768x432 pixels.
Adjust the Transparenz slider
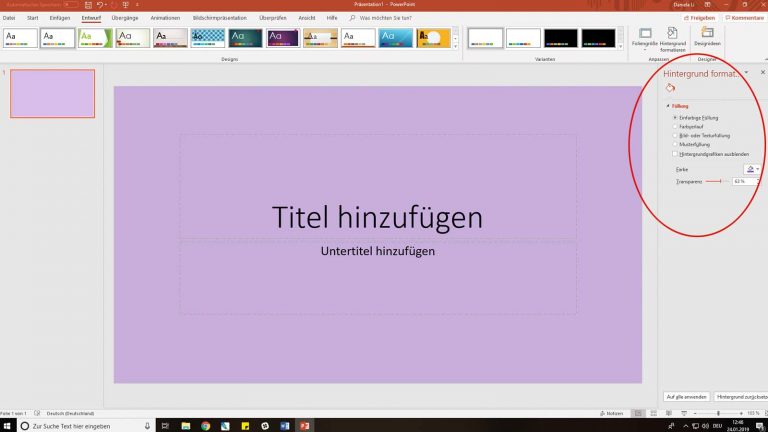[x=720, y=182]
